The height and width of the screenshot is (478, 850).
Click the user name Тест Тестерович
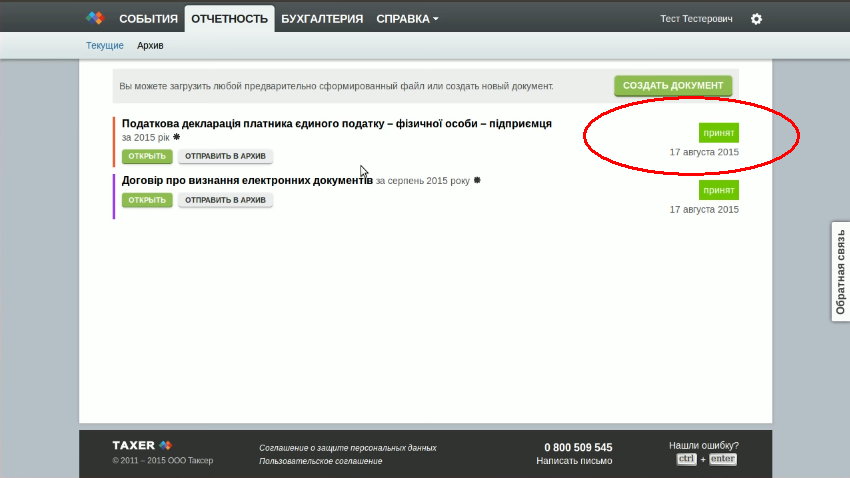pyautogui.click(x=696, y=19)
